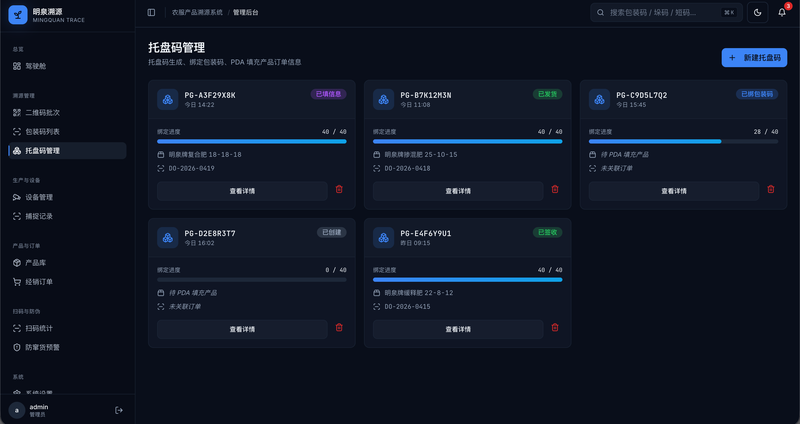Open the notifications bell
The image size is (800, 424).
[x=782, y=12]
